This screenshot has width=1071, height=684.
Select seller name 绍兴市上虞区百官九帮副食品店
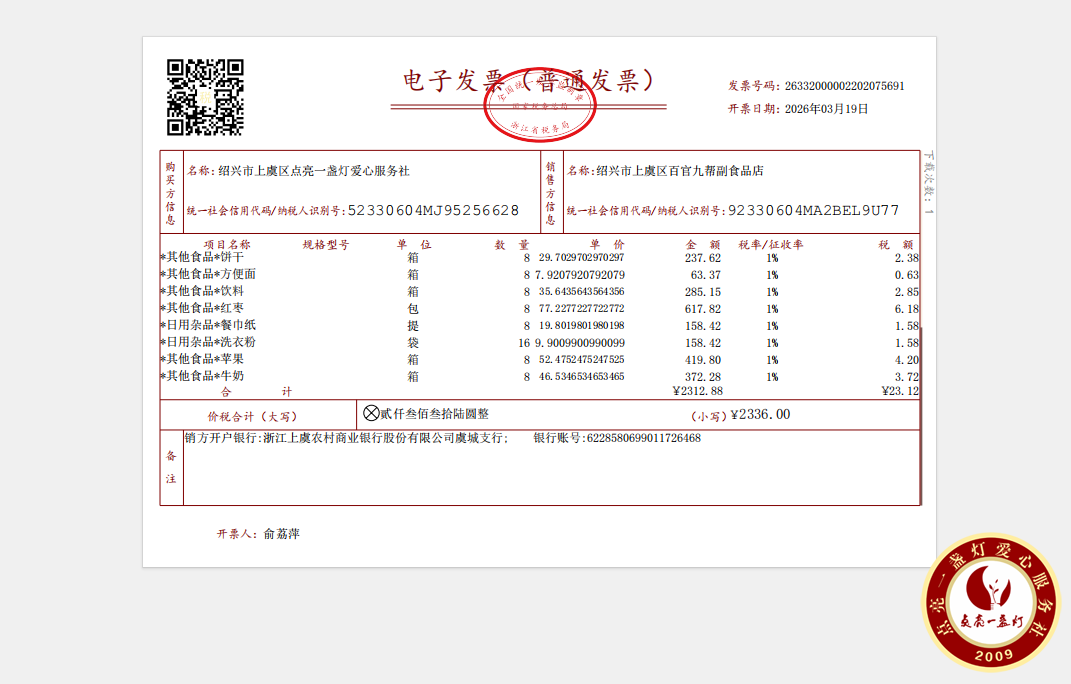(x=679, y=171)
